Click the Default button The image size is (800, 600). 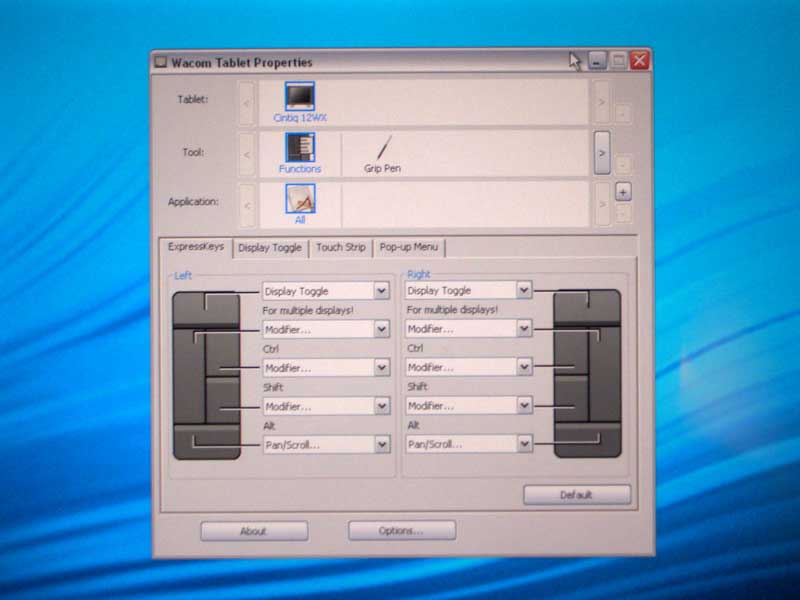577,494
